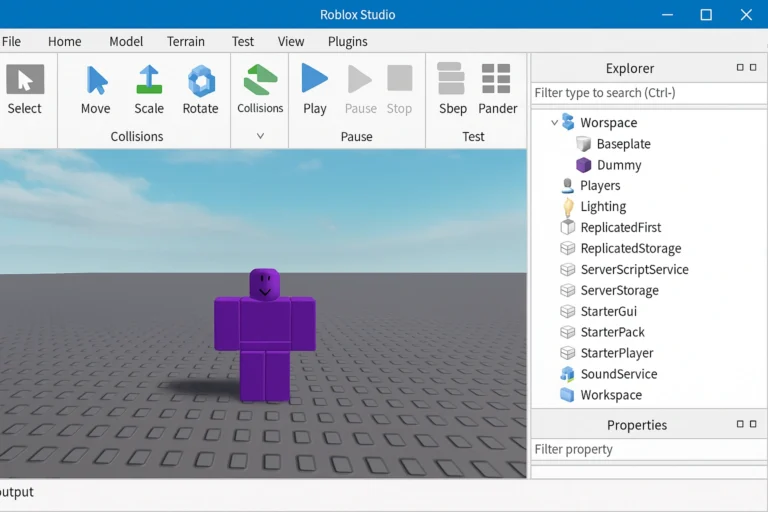Click the Pander icon in Test group
Viewport: 768px width, 512px height.
click(497, 90)
